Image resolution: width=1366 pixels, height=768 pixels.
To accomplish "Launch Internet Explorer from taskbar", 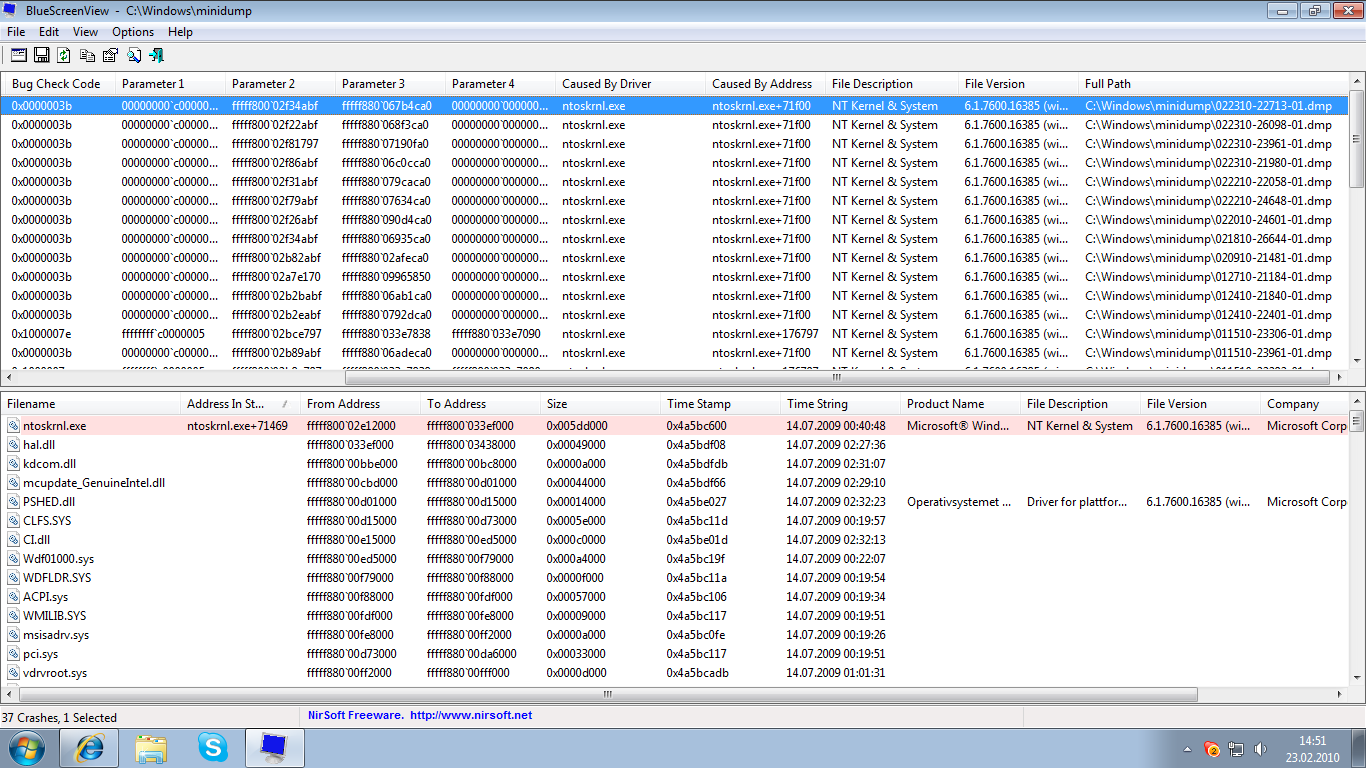I will [x=89, y=748].
